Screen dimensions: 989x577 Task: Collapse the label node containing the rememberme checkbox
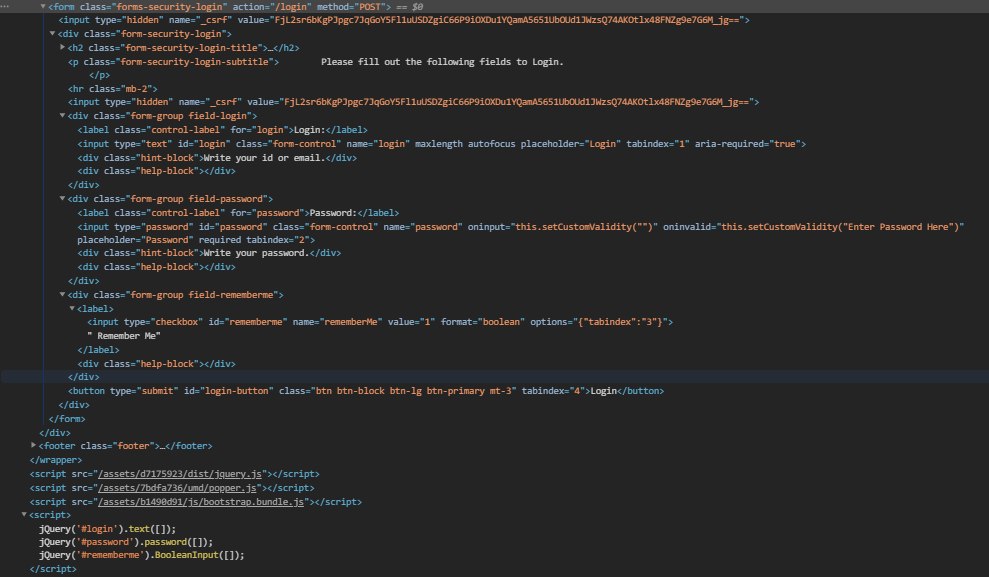72,308
